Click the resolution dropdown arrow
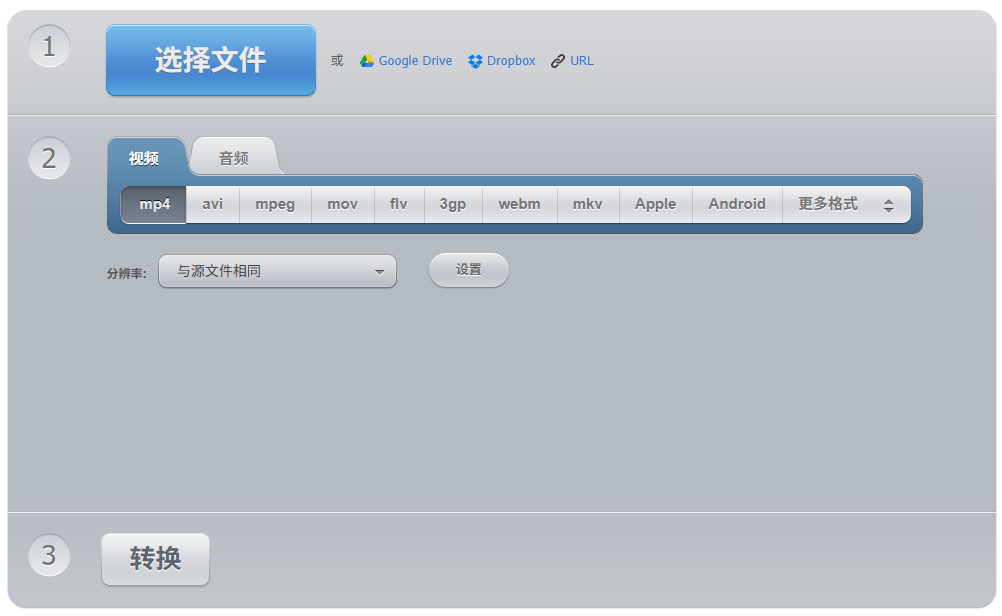The image size is (1002, 616). click(380, 272)
